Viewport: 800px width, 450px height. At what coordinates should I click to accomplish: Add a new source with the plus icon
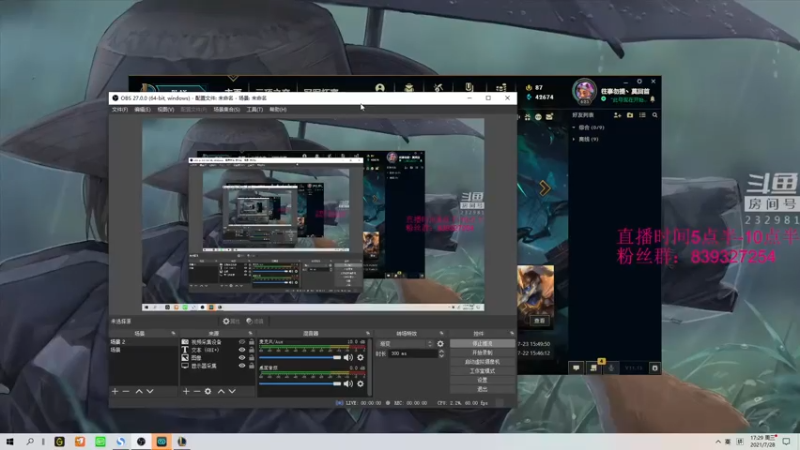186,391
